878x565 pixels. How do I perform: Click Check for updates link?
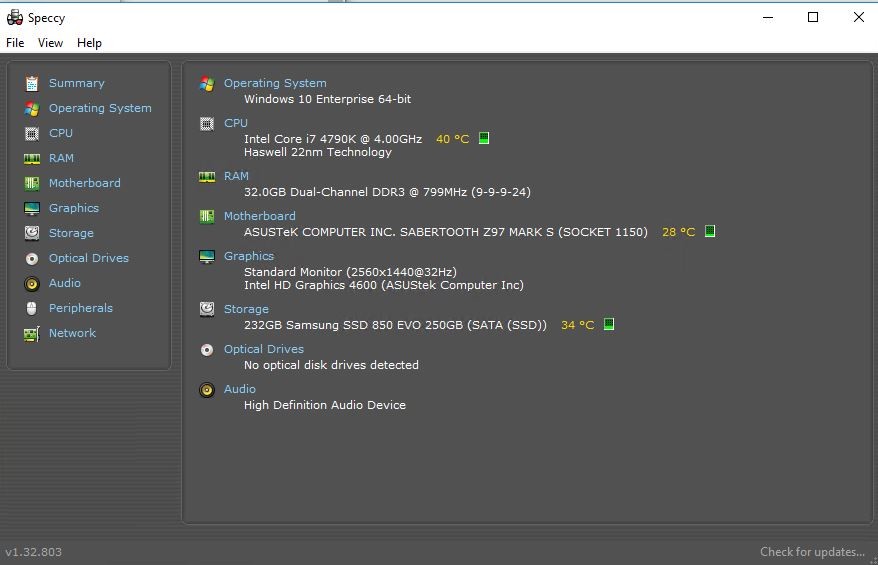pos(812,552)
